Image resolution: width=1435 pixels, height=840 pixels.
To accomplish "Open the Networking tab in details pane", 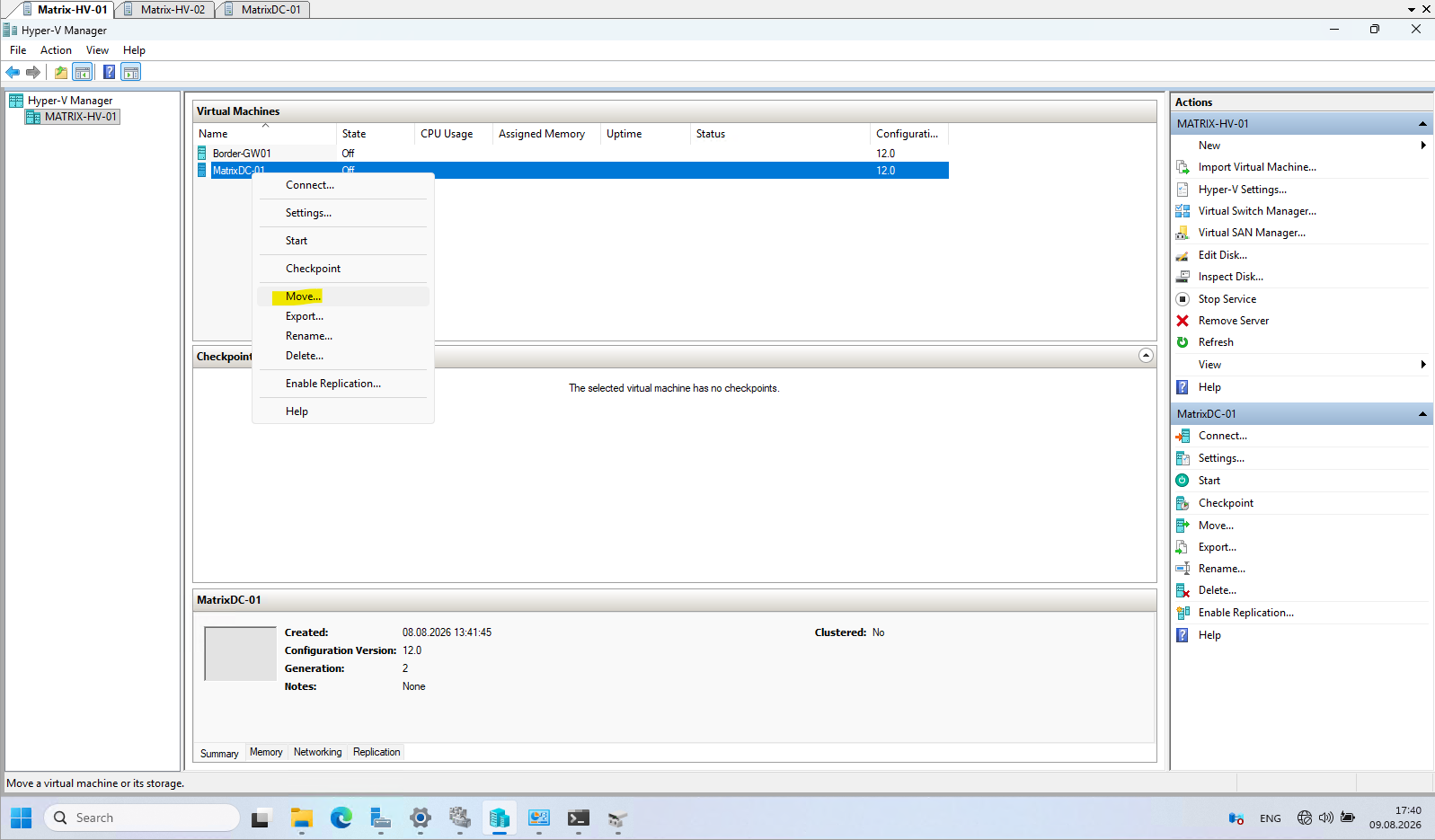I will [318, 753].
